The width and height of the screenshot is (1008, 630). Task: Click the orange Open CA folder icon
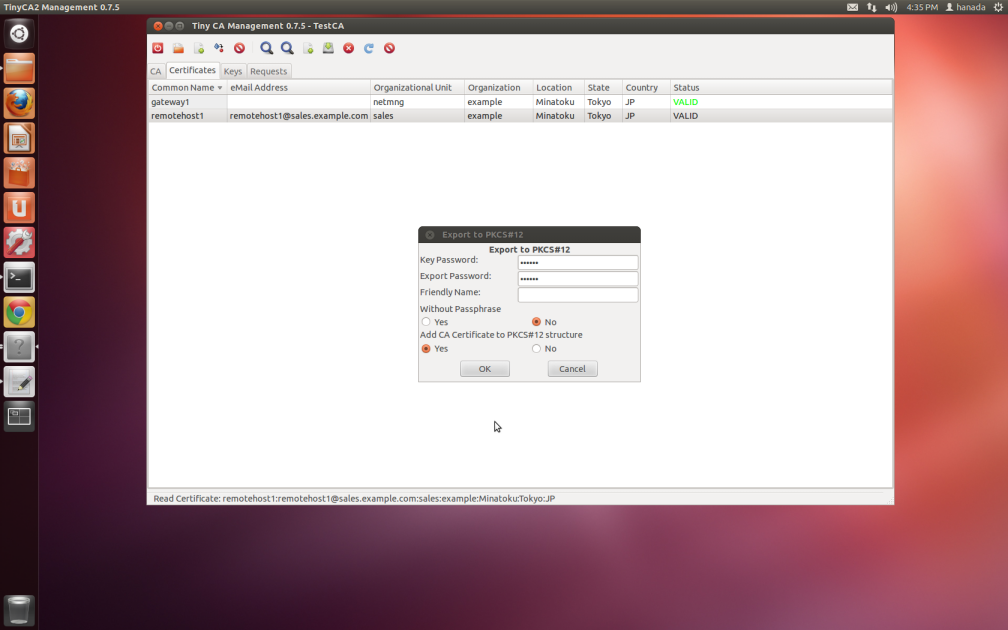click(178, 48)
